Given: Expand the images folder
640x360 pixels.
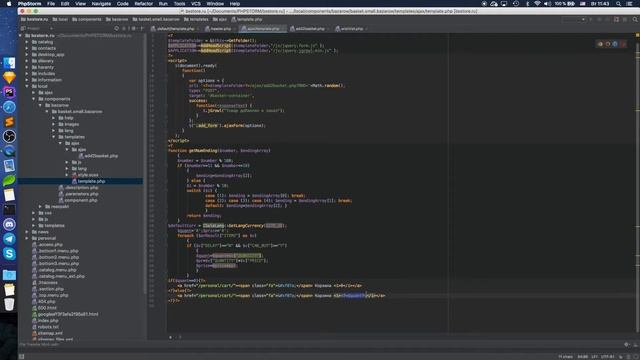Looking at the screenshot, I should pyautogui.click(x=54, y=124).
